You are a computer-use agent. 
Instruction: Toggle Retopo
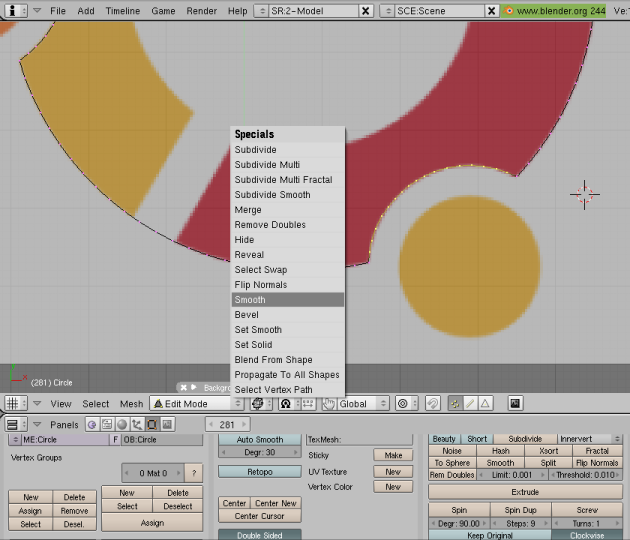pos(260,472)
